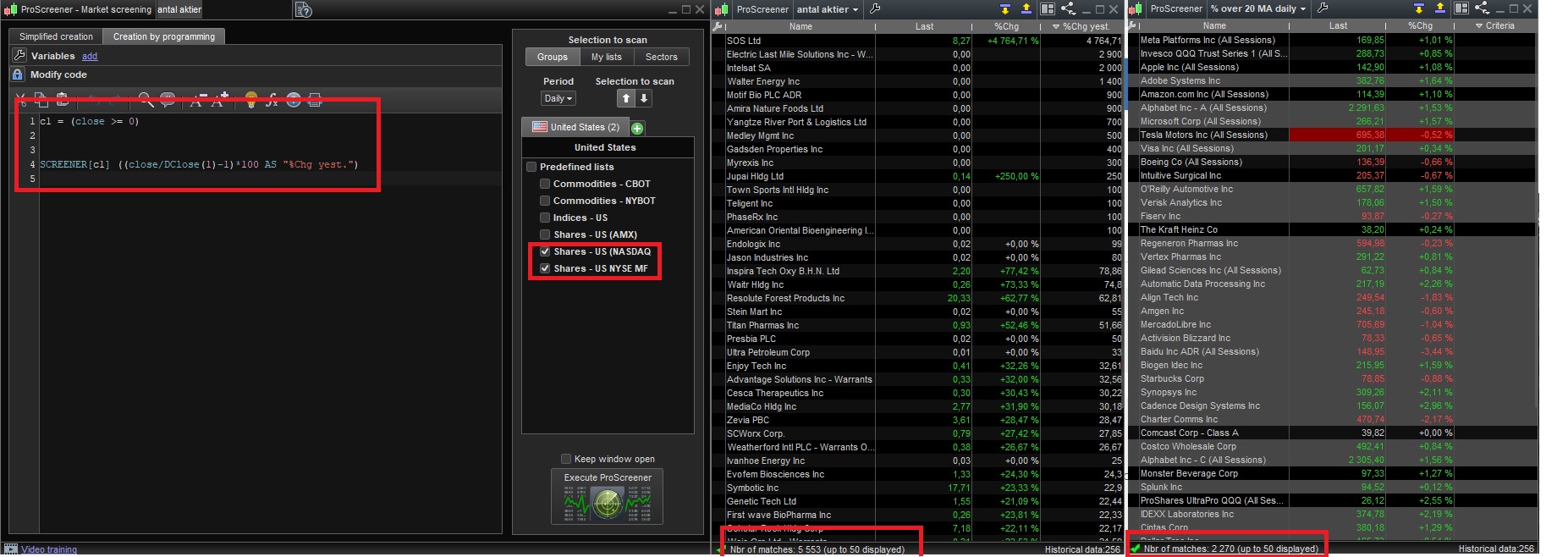1568x557 pixels.
Task: Enable Indices - US checkbox
Action: [545, 218]
